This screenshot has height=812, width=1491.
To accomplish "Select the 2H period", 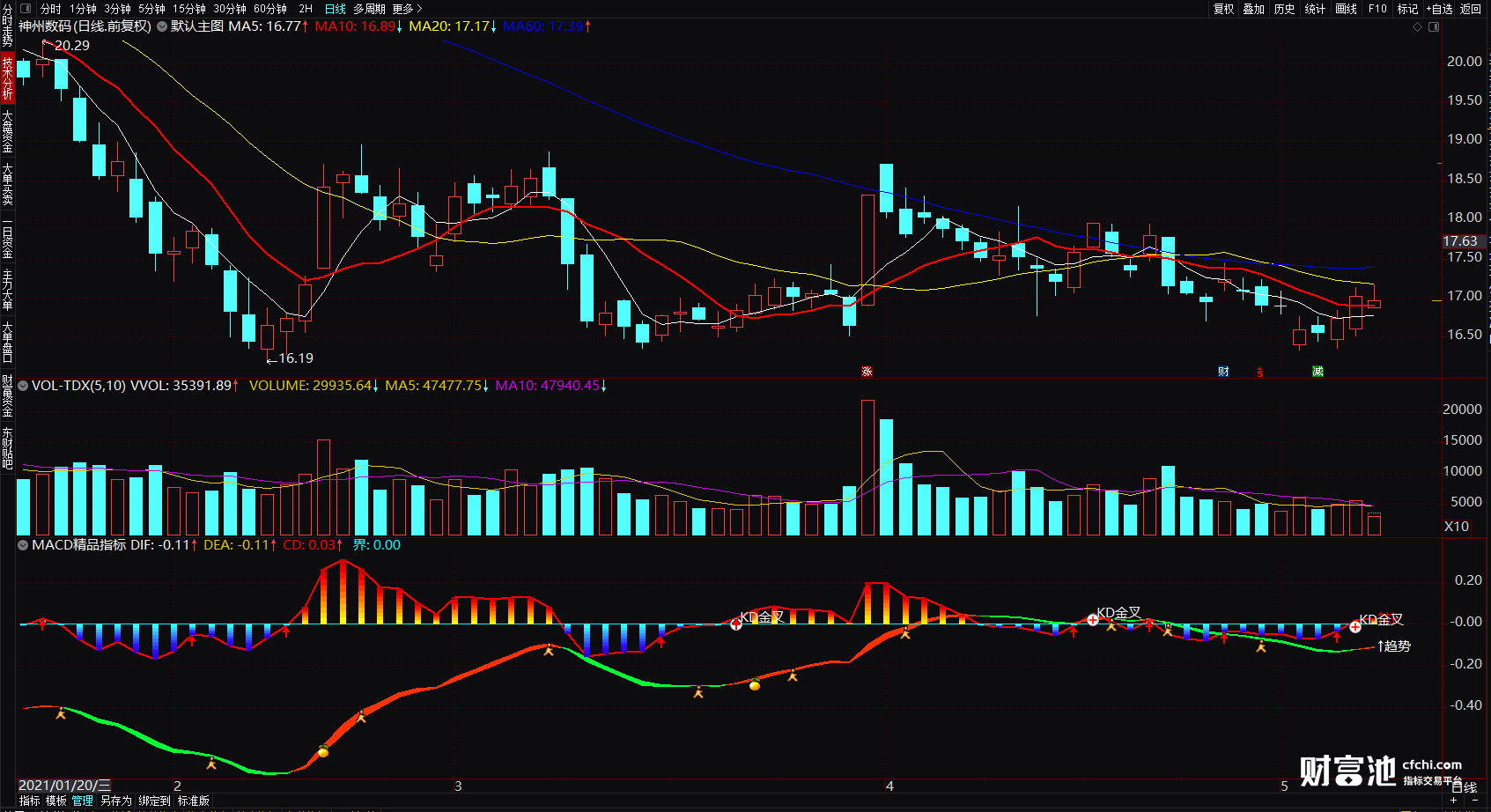I will [x=306, y=9].
